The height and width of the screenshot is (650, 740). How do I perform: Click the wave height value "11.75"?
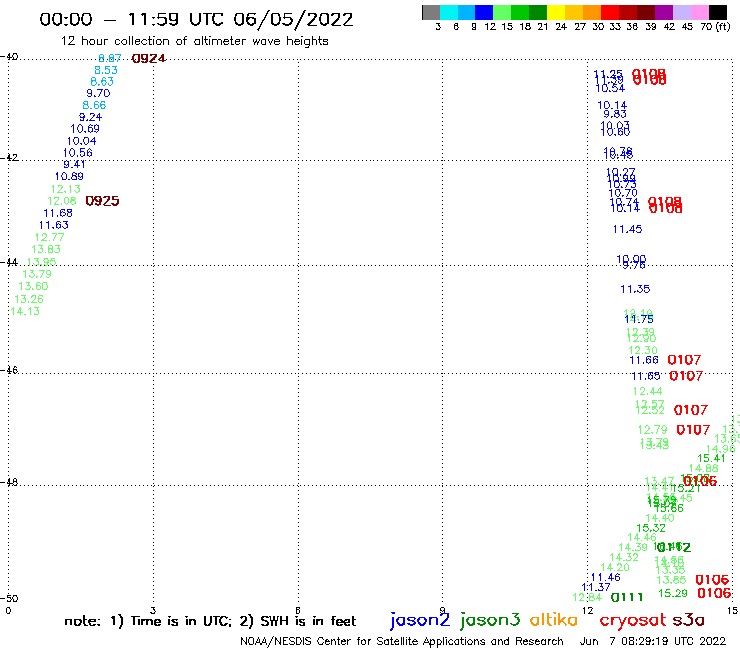click(639, 320)
